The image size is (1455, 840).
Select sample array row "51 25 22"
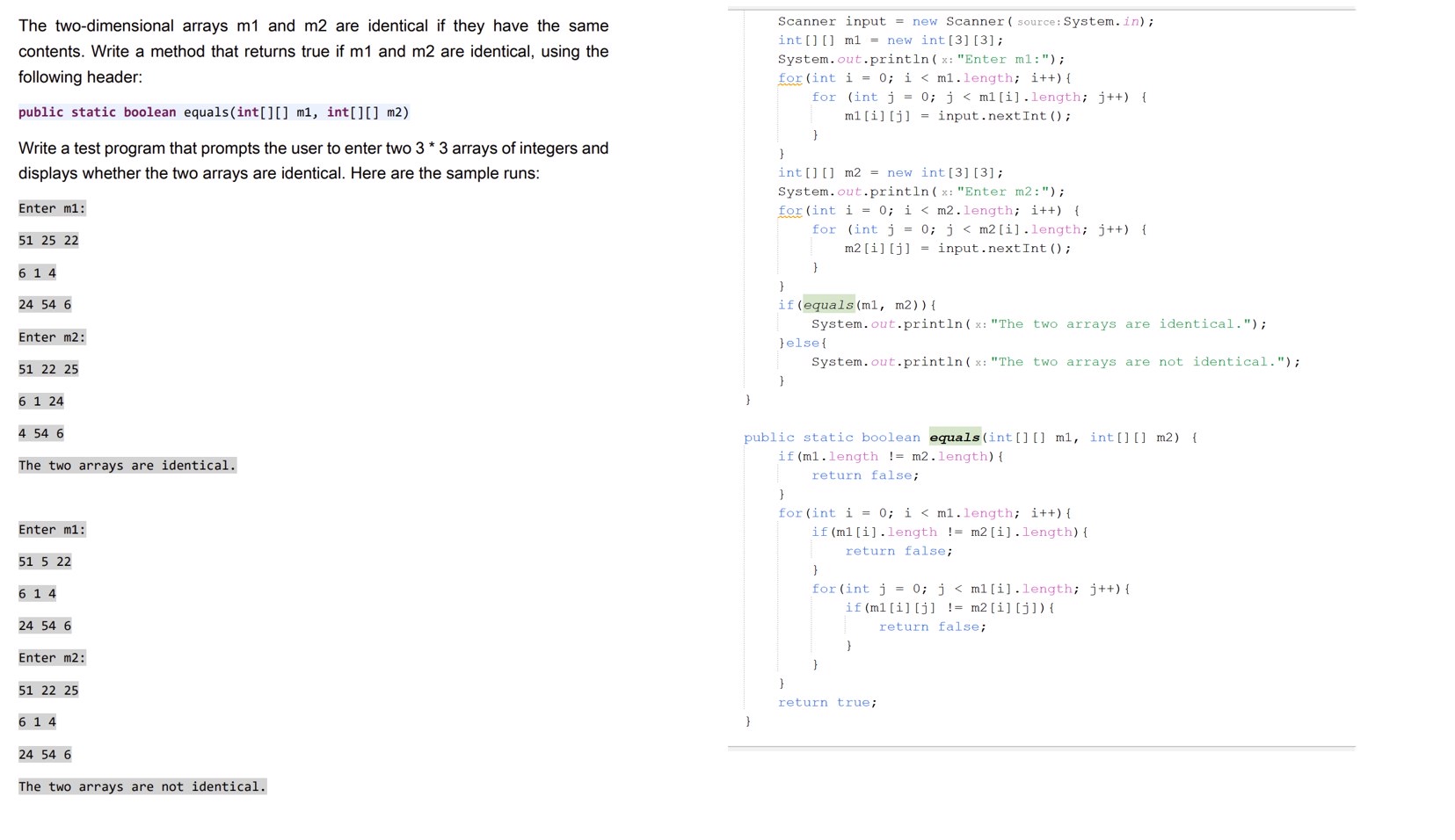coord(48,239)
